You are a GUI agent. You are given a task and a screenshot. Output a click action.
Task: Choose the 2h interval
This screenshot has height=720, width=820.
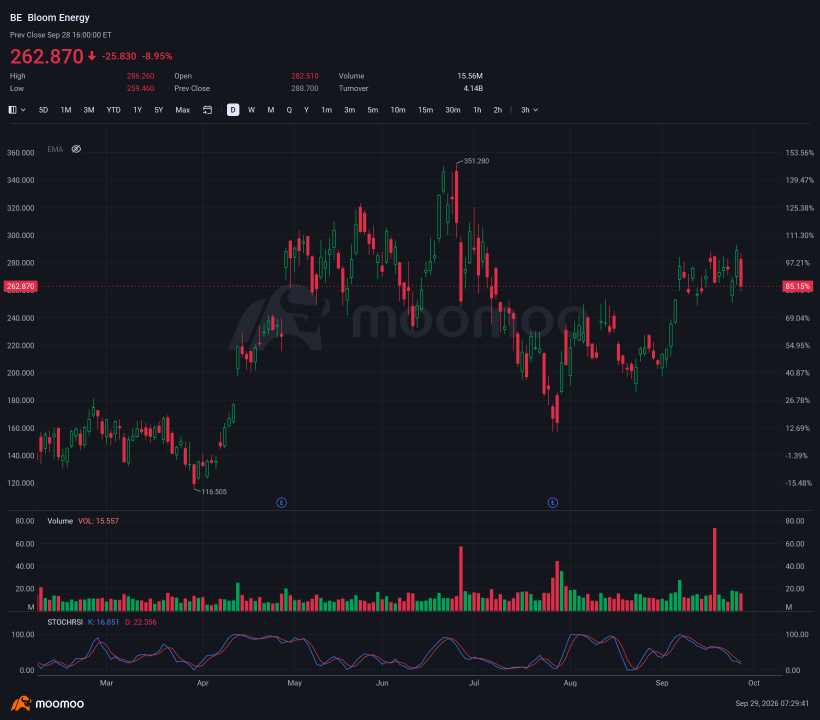click(498, 110)
